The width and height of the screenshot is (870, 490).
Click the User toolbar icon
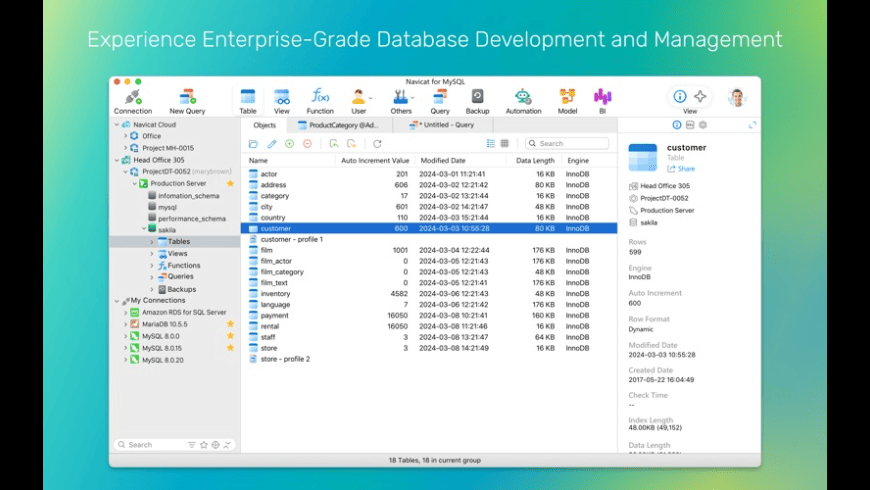point(358,102)
